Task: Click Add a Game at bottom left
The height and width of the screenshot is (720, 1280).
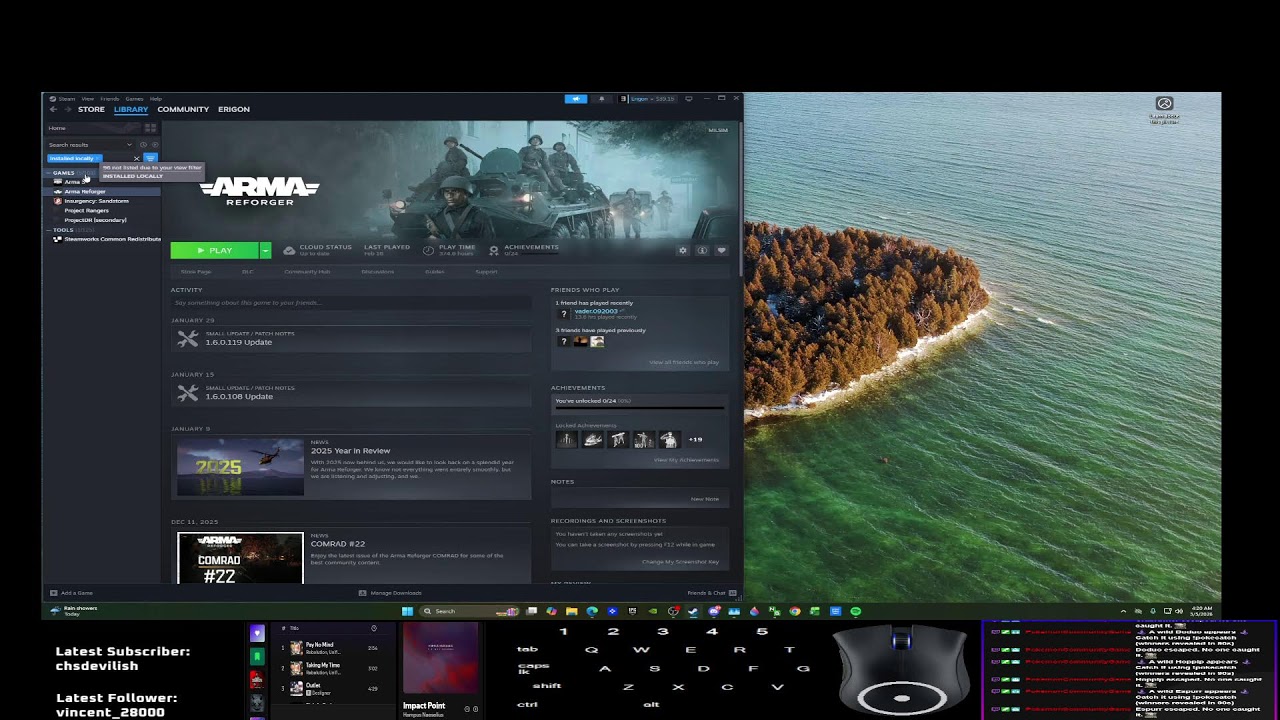Action: (x=71, y=593)
